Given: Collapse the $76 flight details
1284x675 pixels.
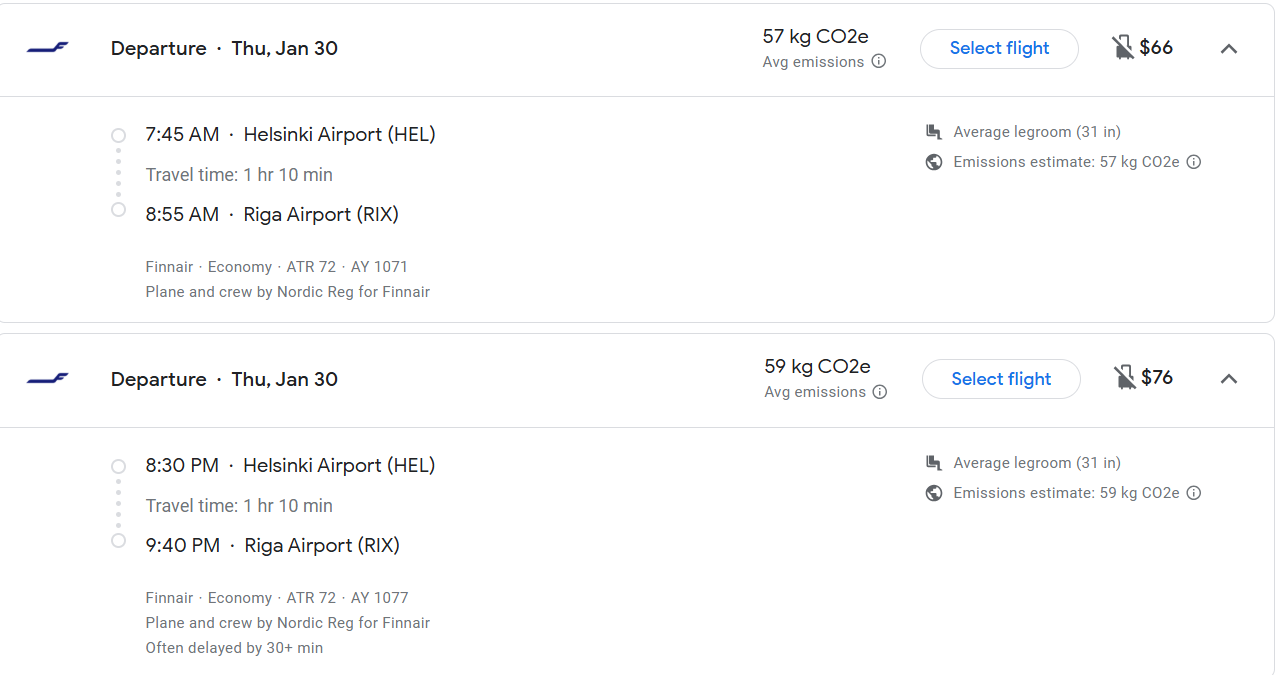Looking at the screenshot, I should pyautogui.click(x=1229, y=378).
